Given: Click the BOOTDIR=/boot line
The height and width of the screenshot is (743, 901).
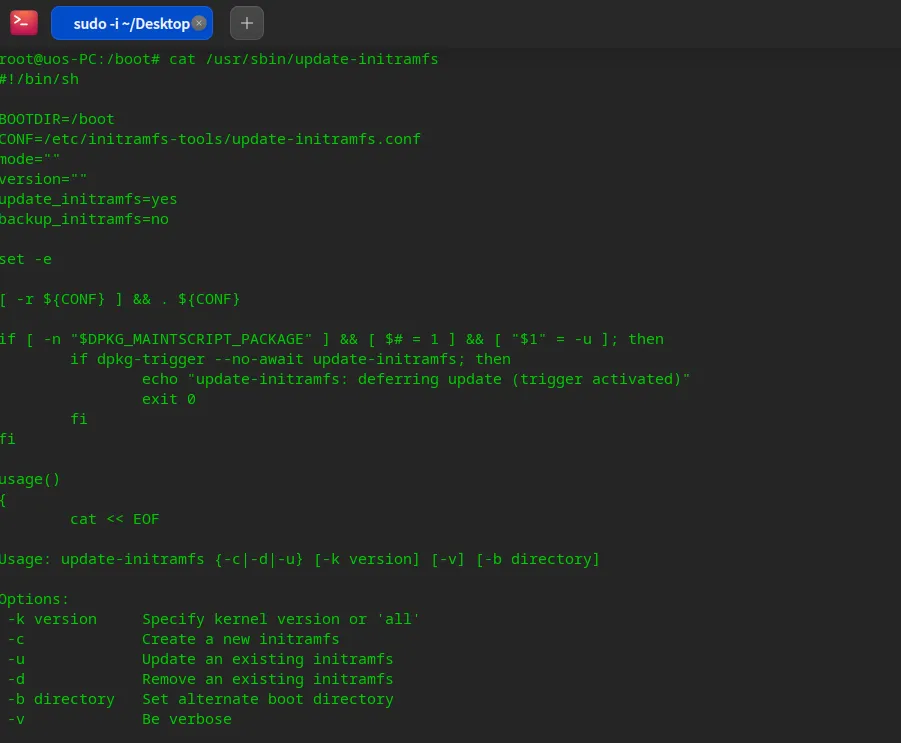Looking at the screenshot, I should (x=57, y=119).
